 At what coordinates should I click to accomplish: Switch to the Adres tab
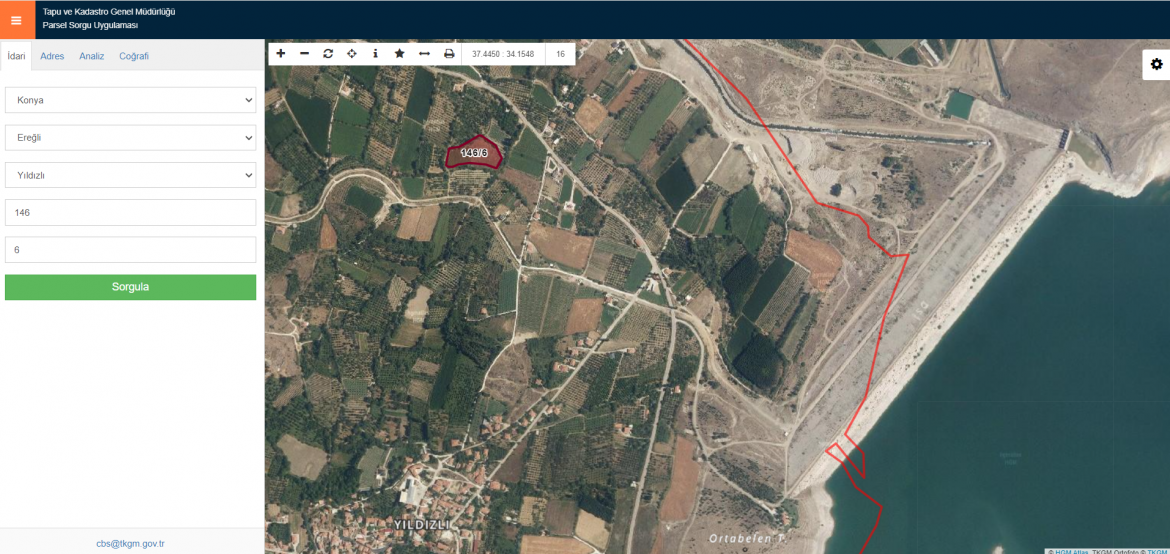(52, 56)
